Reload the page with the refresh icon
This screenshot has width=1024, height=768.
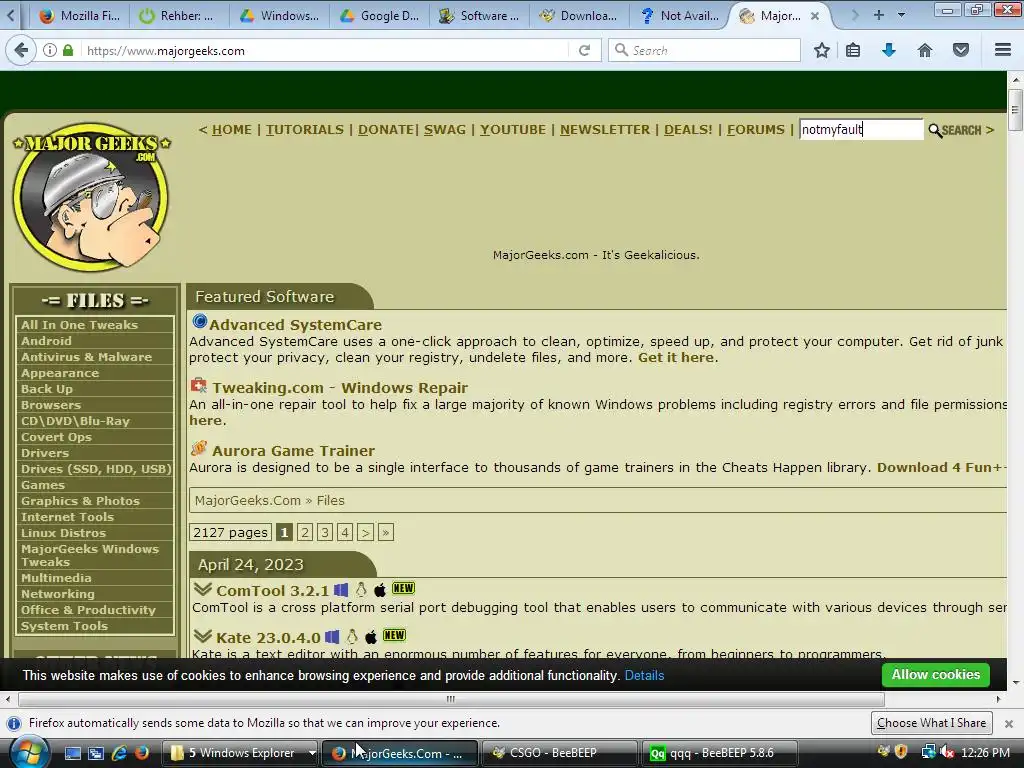click(584, 50)
